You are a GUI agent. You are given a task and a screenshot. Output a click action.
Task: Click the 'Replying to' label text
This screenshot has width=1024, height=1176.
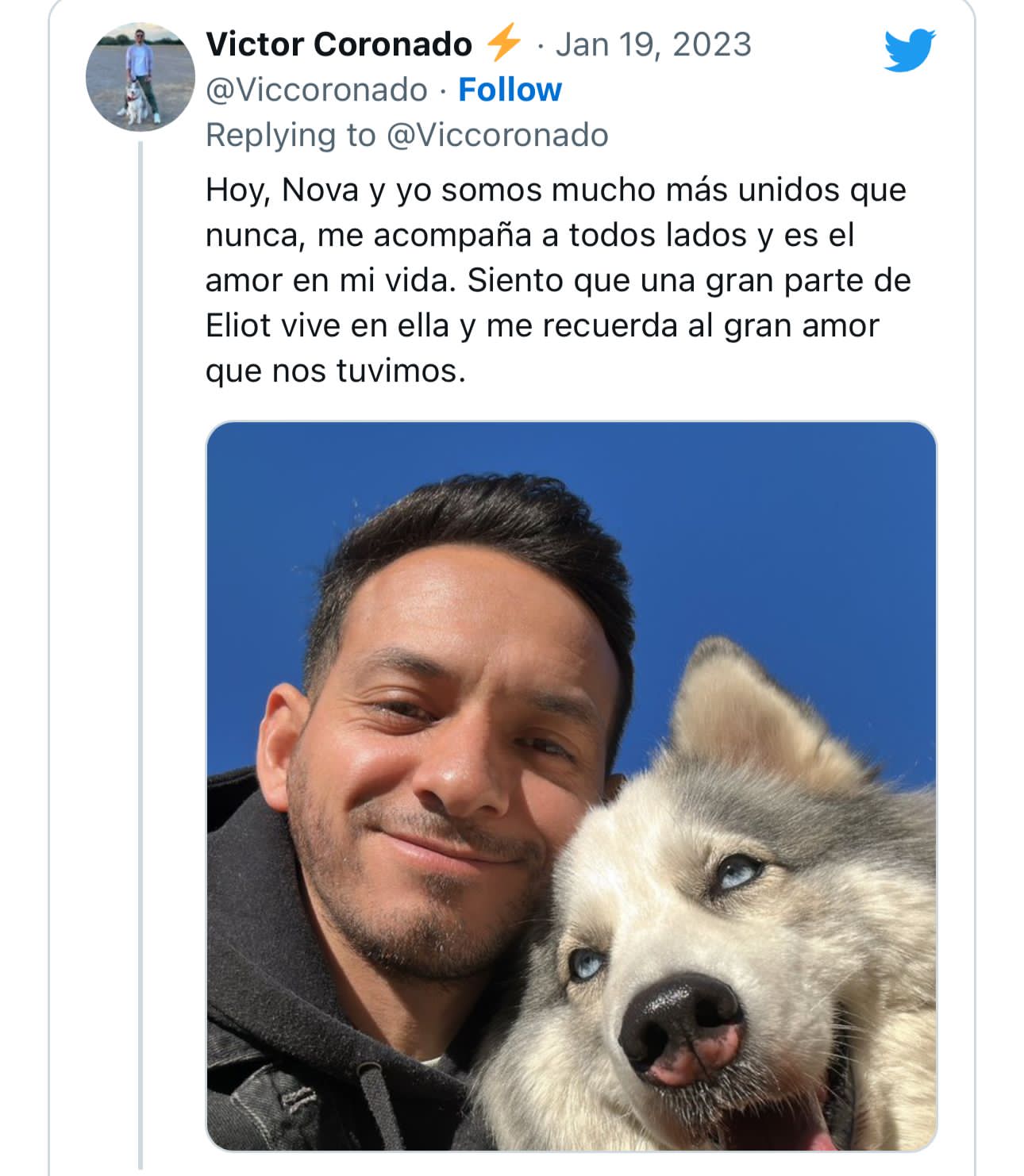(x=291, y=135)
